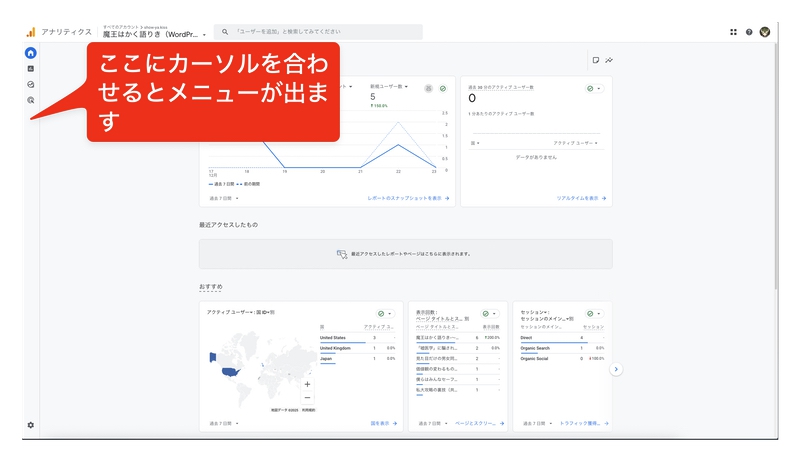Click the アナリティクス product name
This screenshot has width=800, height=462.
tap(66, 32)
